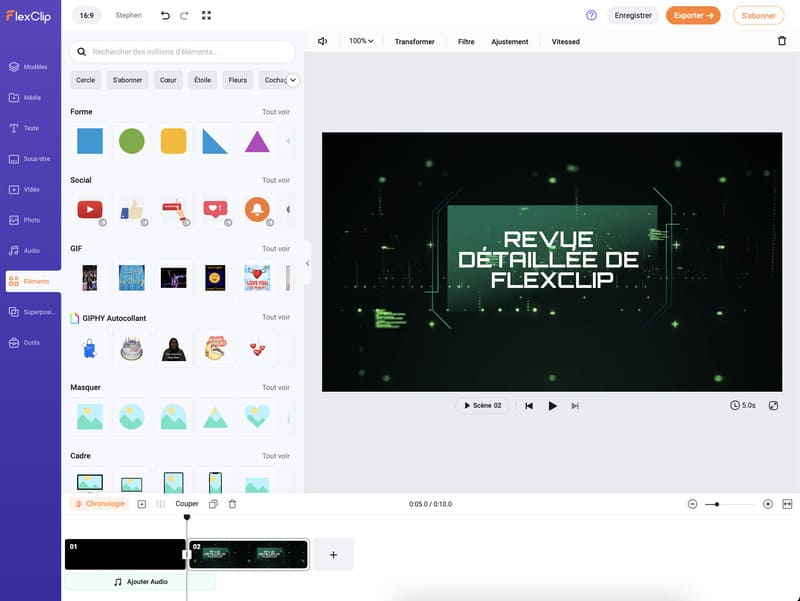800x601 pixels.
Task: Select the Étoile tag chip
Action: [x=203, y=80]
